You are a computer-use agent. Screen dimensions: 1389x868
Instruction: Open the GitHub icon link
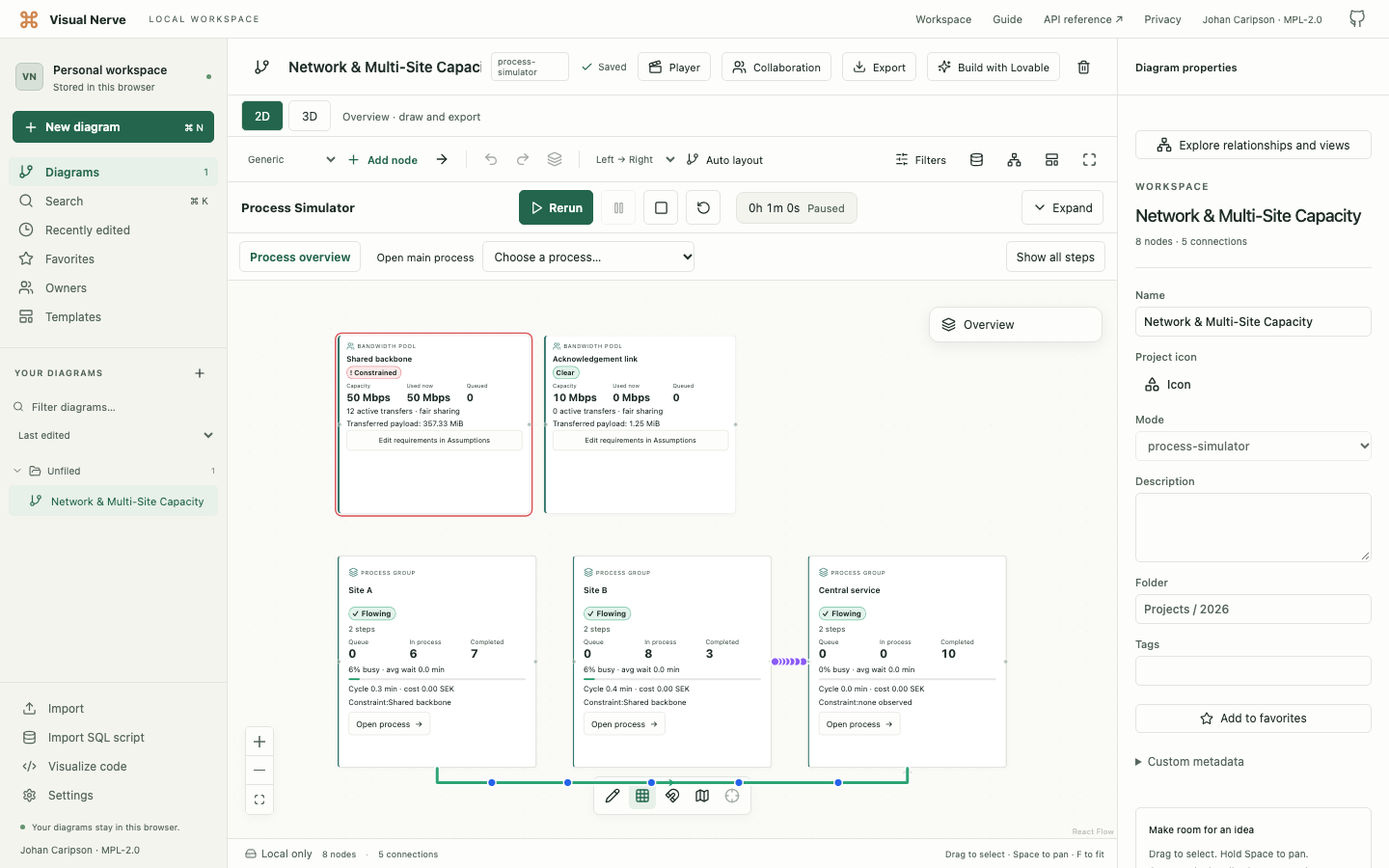pos(1357,19)
